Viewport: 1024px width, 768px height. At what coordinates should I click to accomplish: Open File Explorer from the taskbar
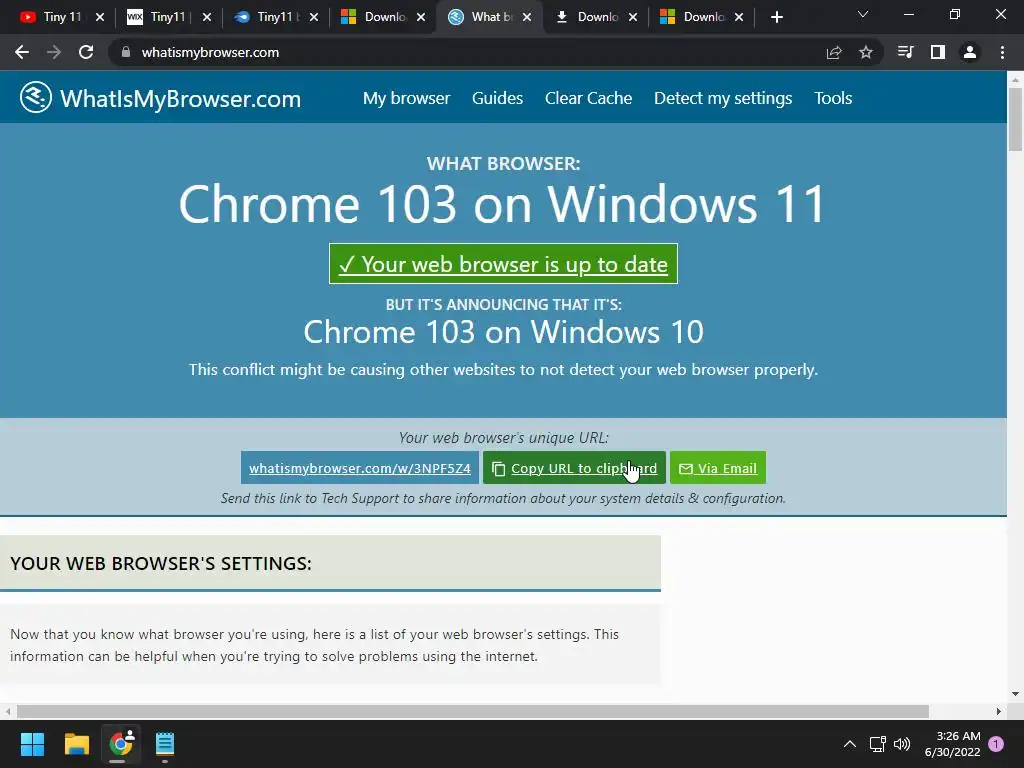click(76, 744)
